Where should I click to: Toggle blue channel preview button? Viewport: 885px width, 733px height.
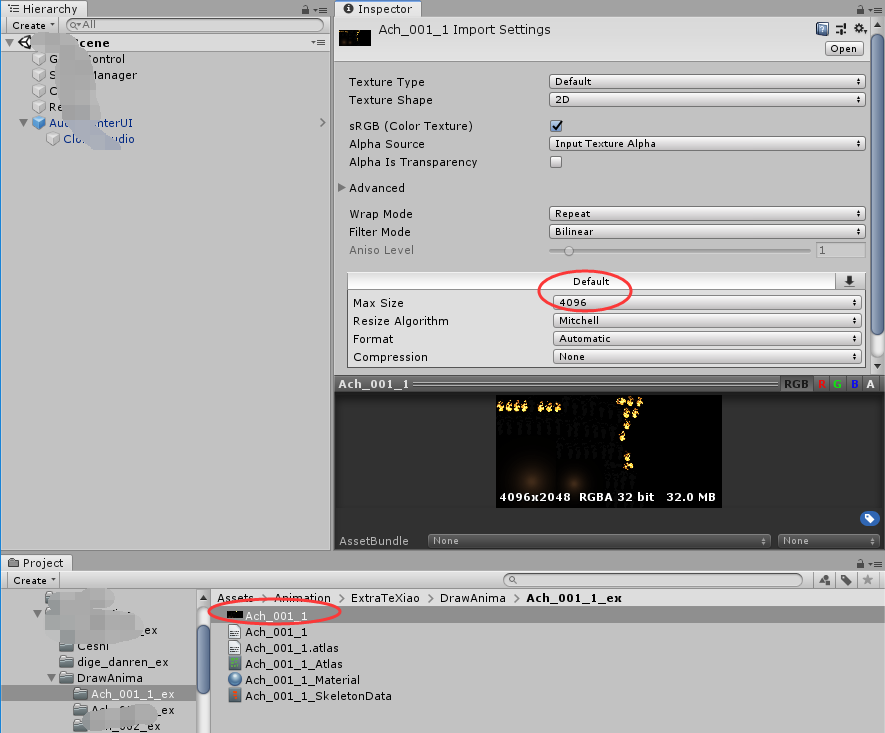[x=855, y=384]
